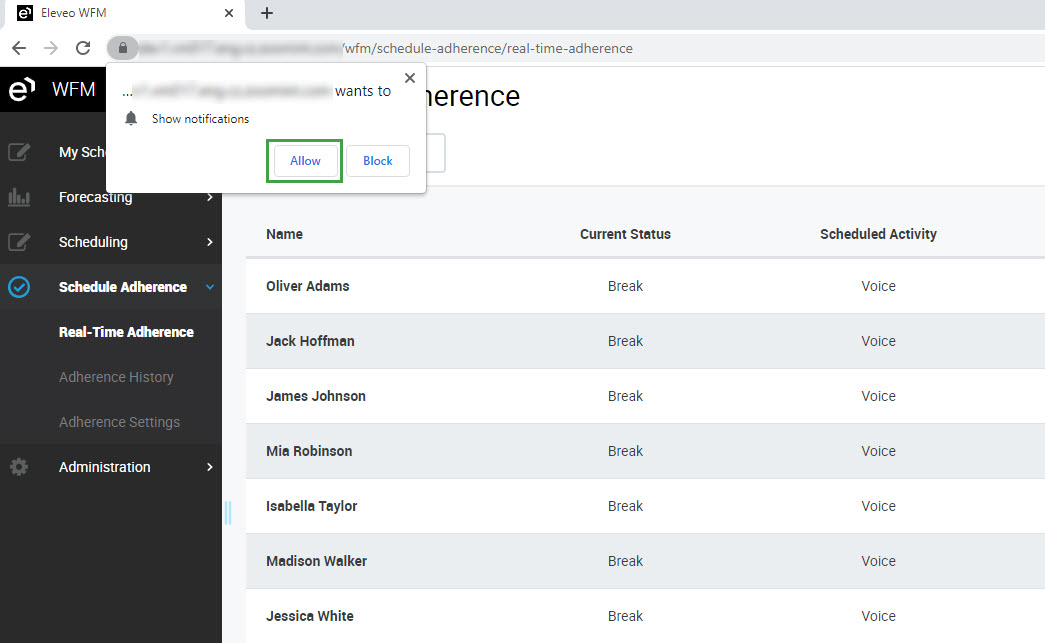Click the My Schedule sidebar icon
Image resolution: width=1045 pixels, height=643 pixels.
pos(19,152)
